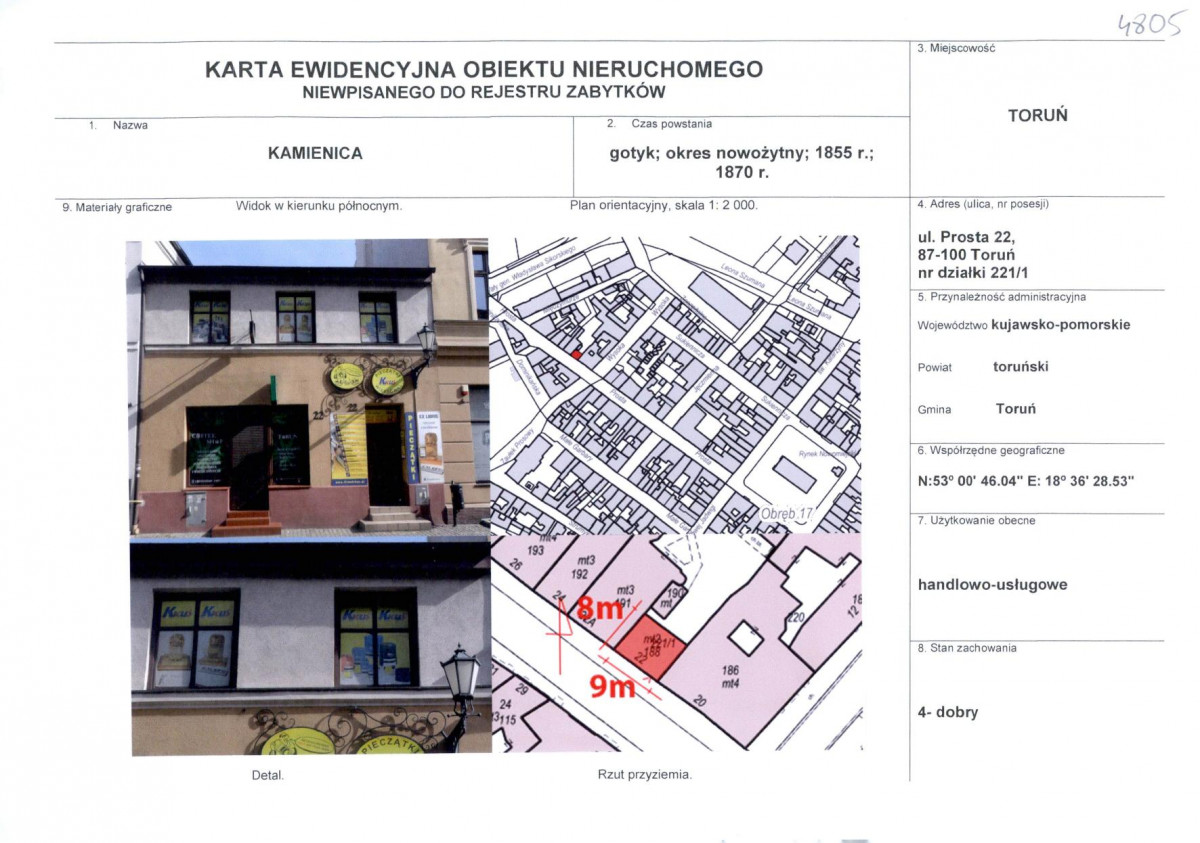
Task: Click the "5. Przynależność administracyjna" label
Action: tap(1002, 297)
